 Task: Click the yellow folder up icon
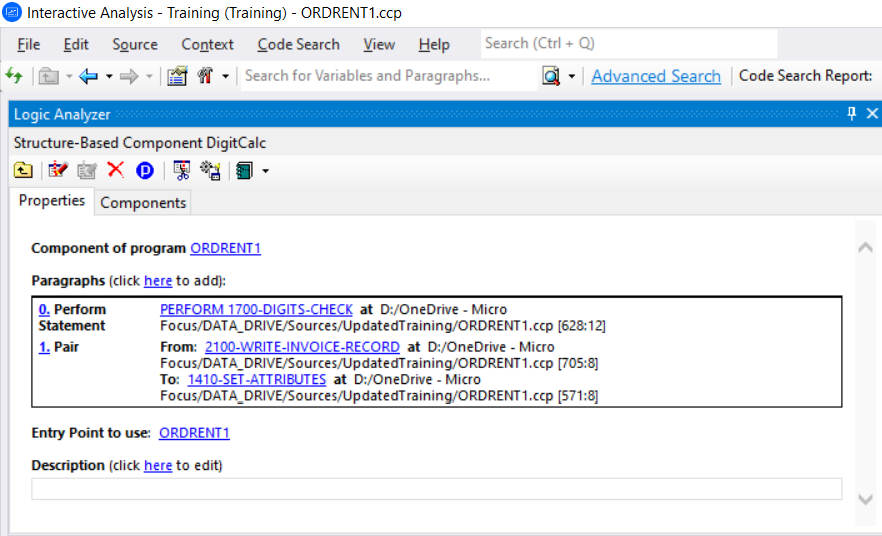(x=23, y=170)
